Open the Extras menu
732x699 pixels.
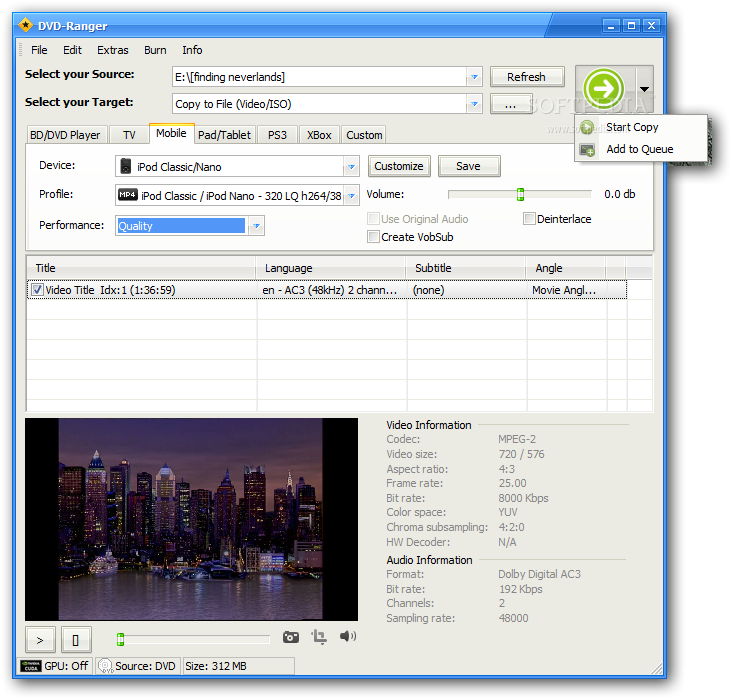(113, 50)
